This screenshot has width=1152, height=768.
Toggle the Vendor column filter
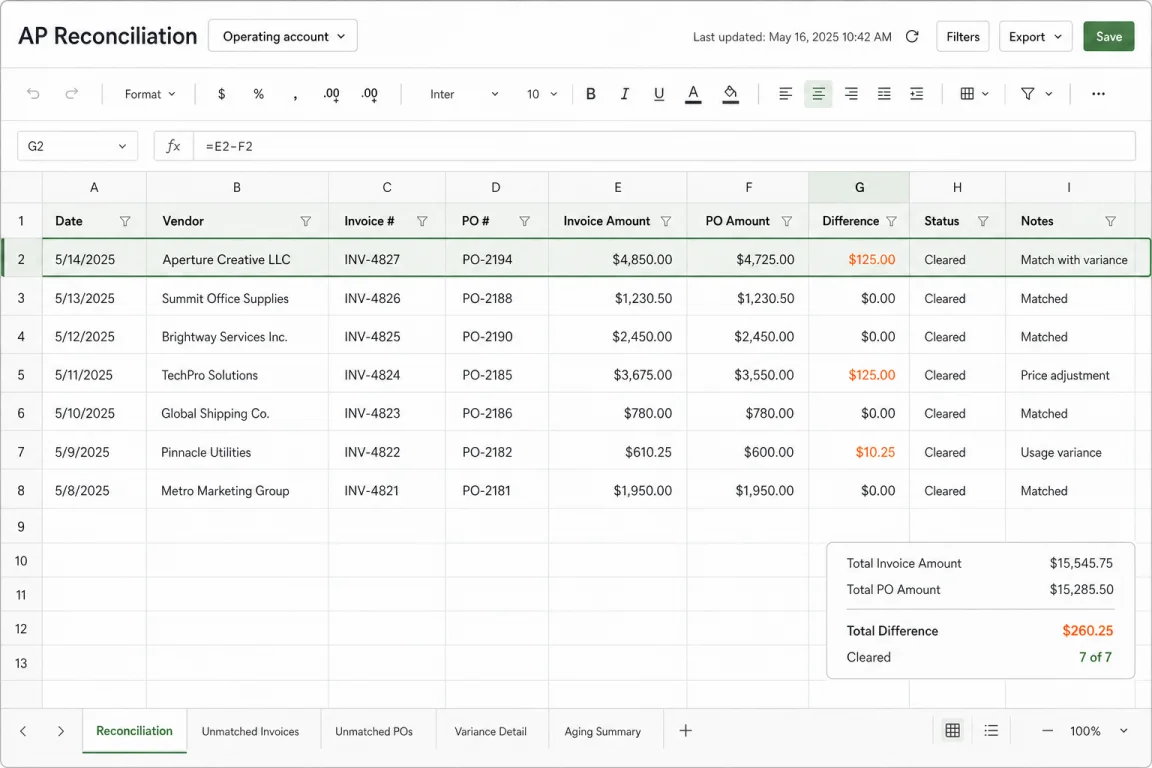pos(306,221)
